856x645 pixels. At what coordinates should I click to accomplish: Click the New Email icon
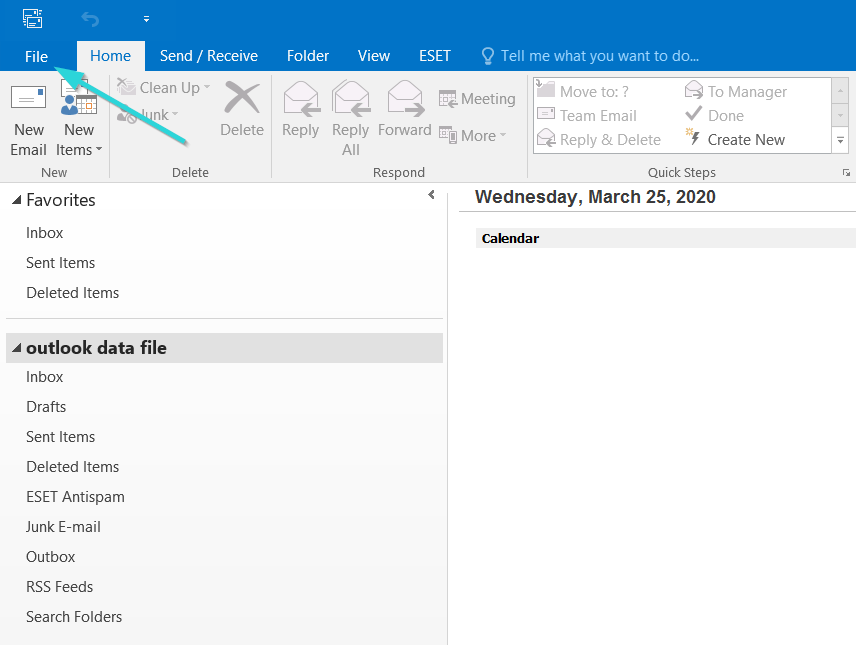[28, 98]
